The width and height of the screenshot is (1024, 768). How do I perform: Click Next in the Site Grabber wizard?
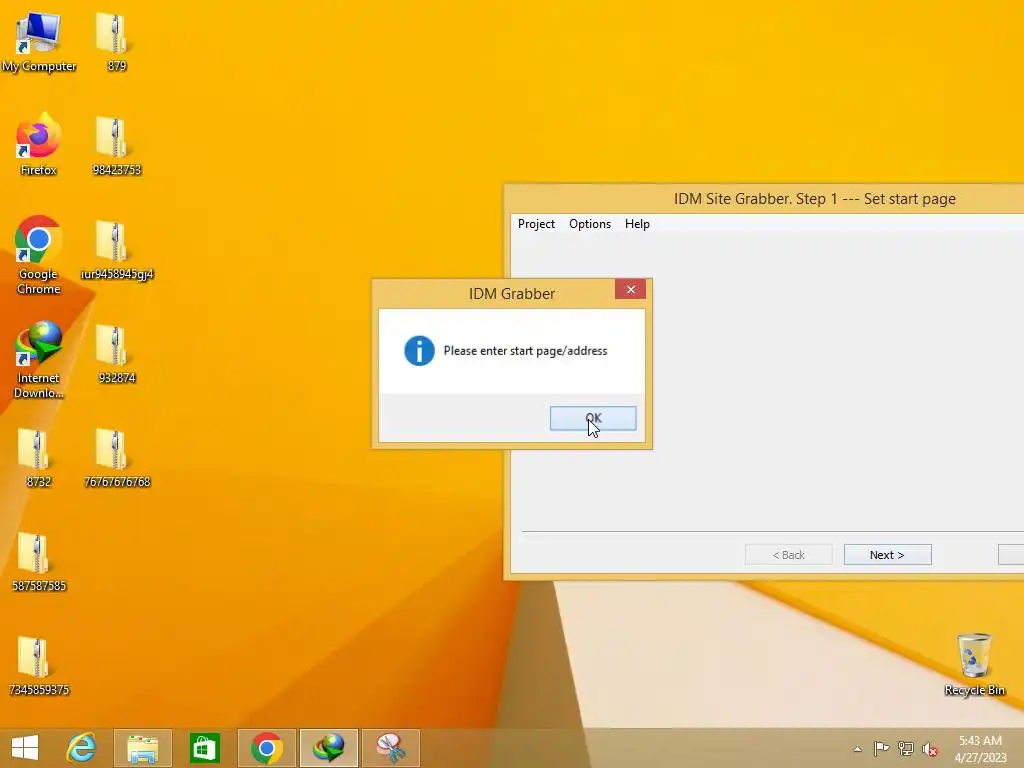888,554
